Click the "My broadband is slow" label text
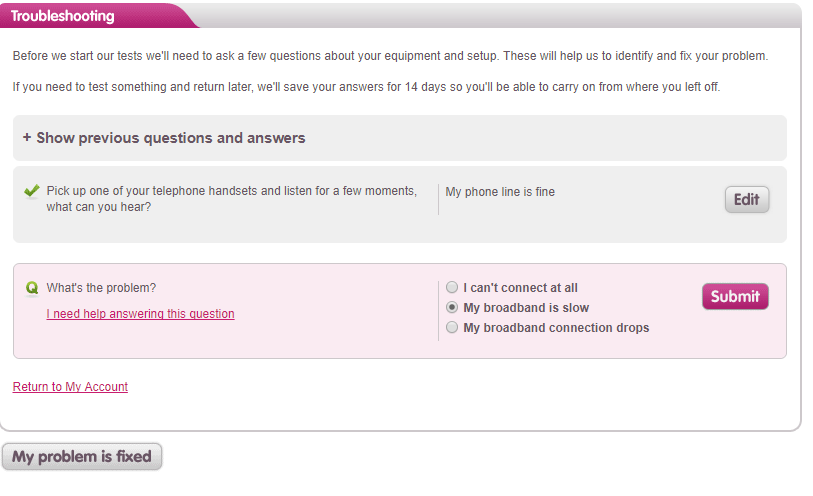The width and height of the screenshot is (813, 496). 526,308
